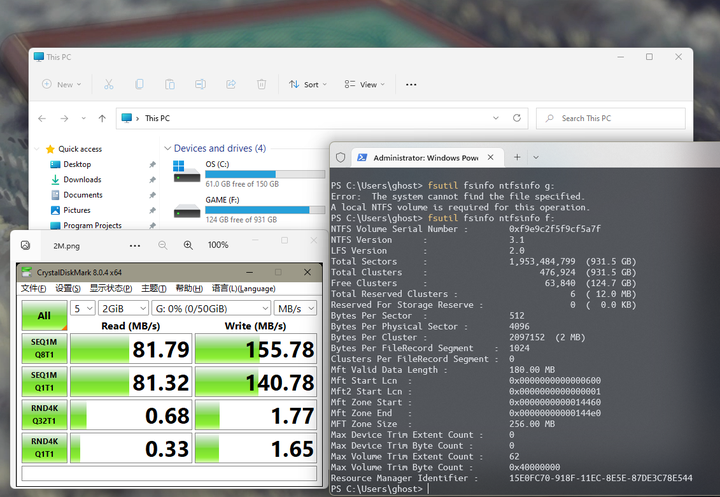
Task: Run the RND4K Q1T1 test
Action: pos(45,448)
